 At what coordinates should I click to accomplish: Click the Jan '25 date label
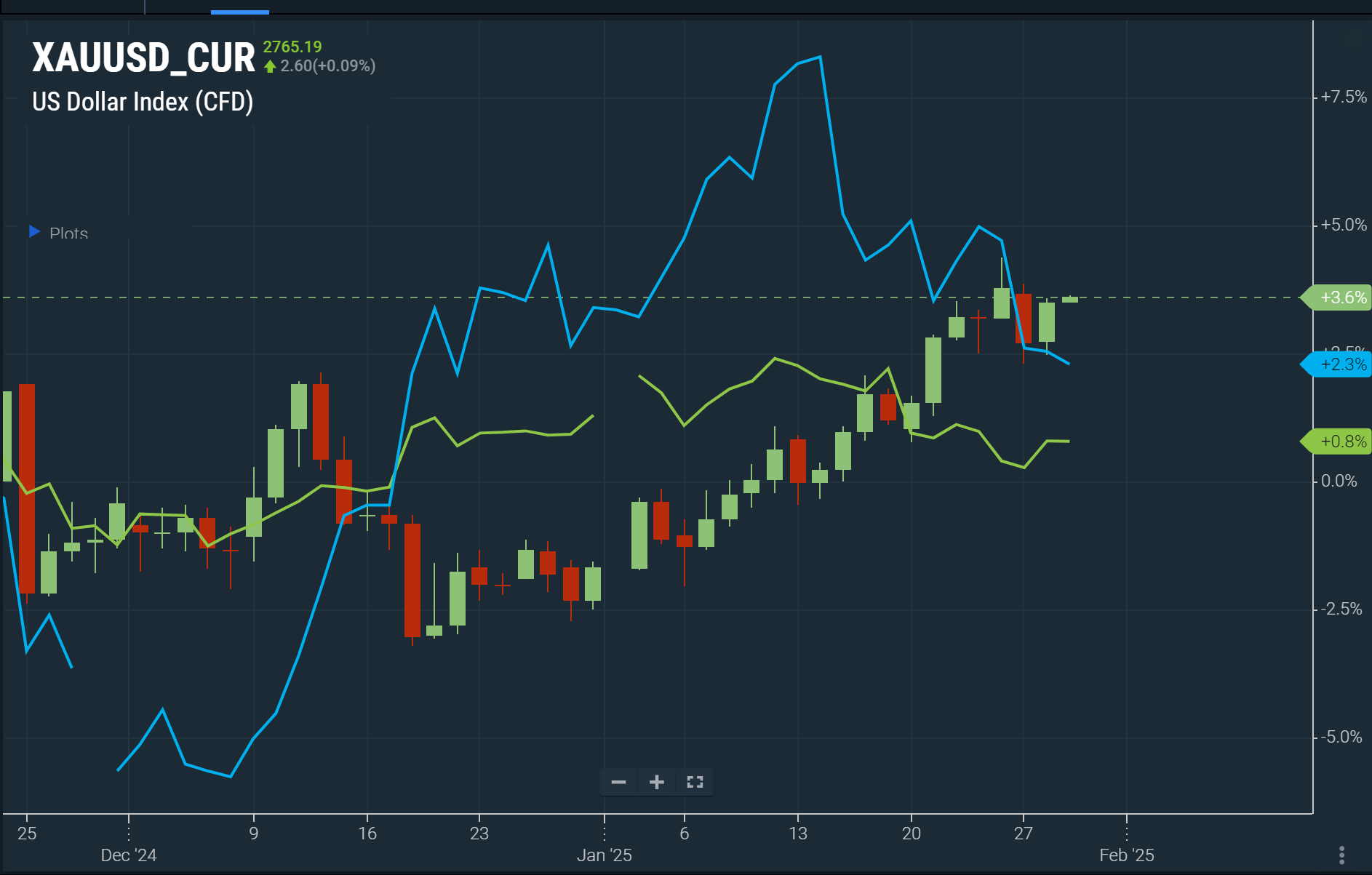tap(604, 855)
